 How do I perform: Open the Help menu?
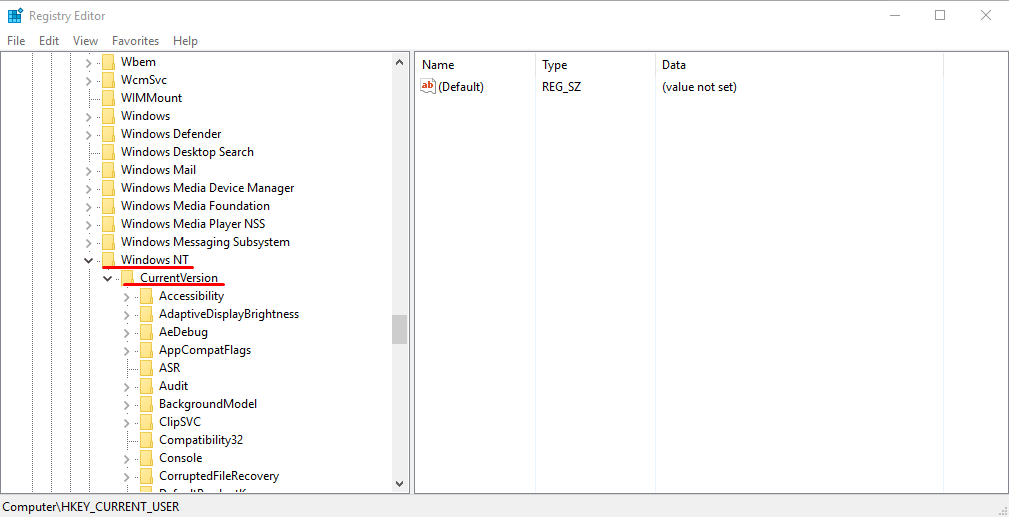point(185,41)
